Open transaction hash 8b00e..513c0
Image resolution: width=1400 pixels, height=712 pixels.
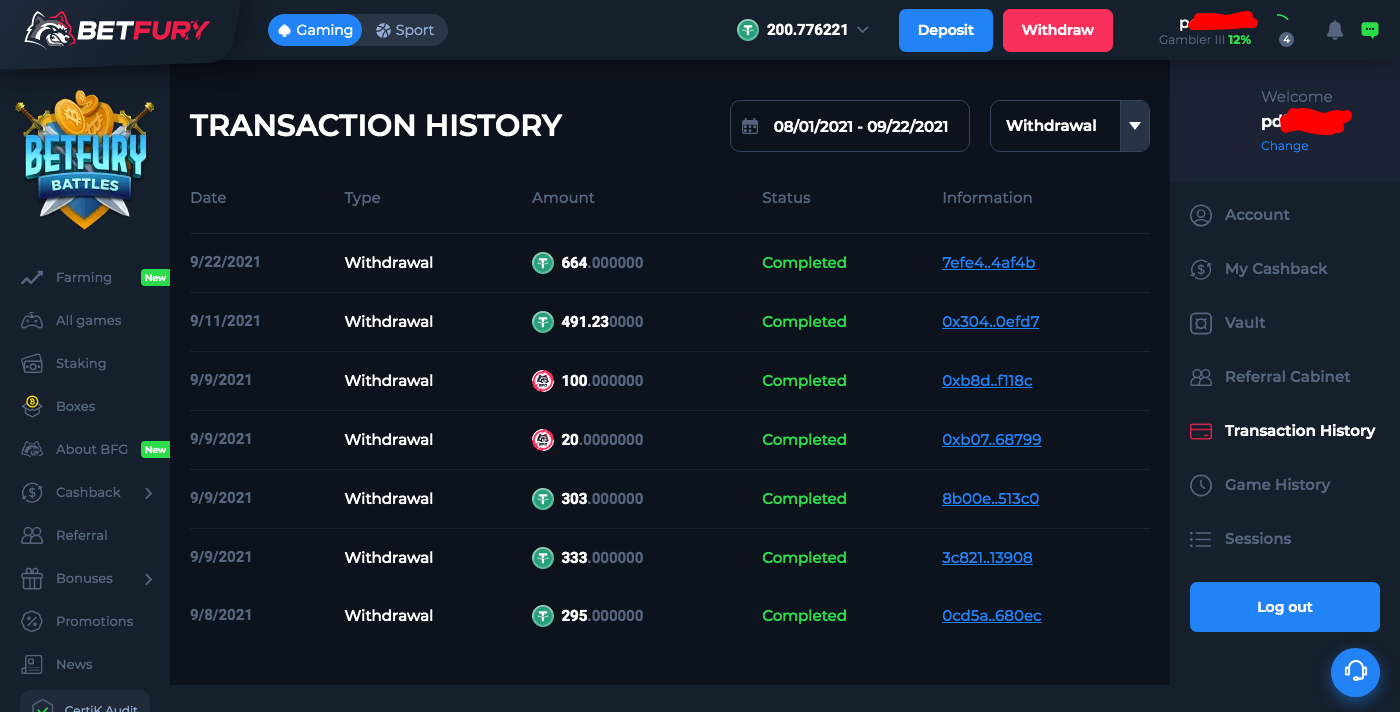[x=991, y=499]
